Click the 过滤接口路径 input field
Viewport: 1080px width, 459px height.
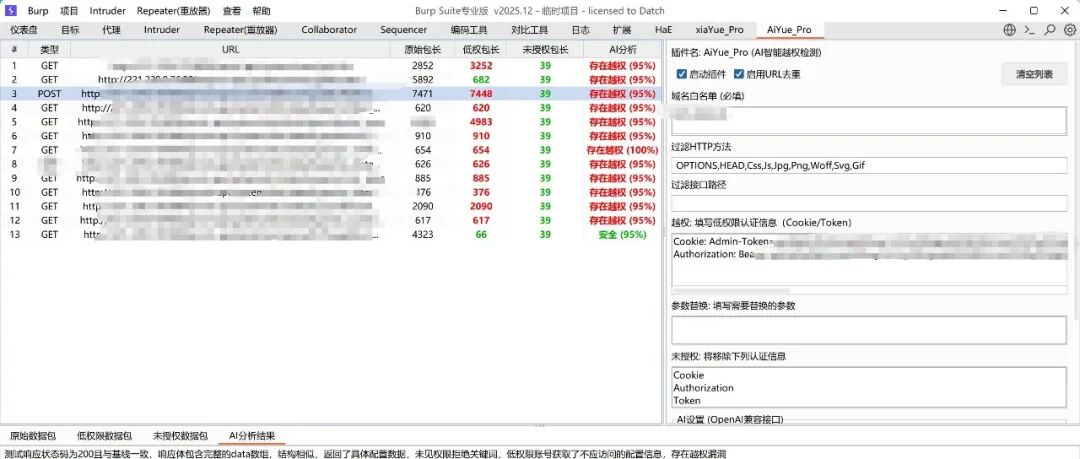[869, 203]
